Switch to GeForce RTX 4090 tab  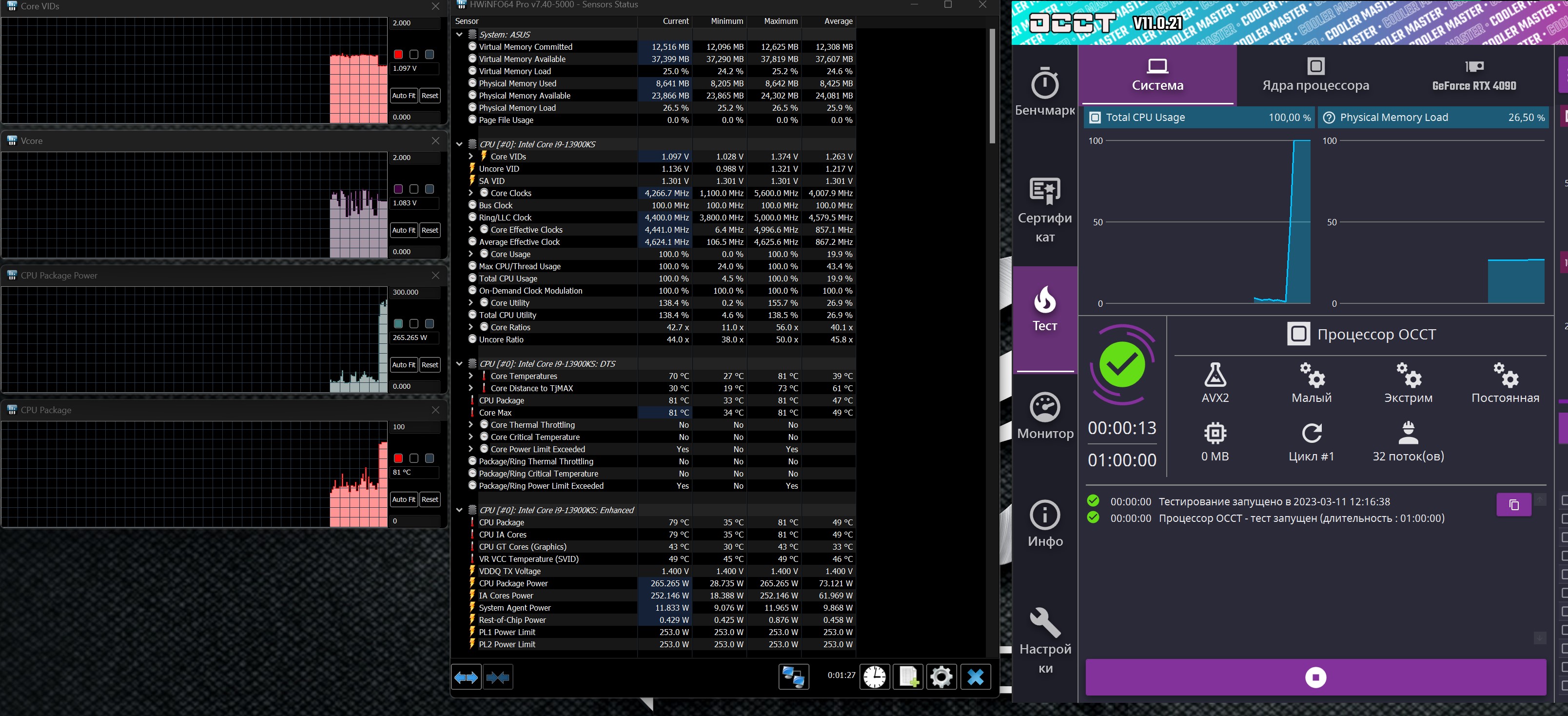(x=1473, y=75)
